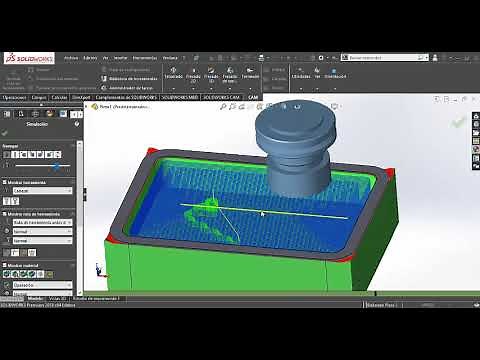Screen dimensions: 480x360
Task: Open the PropertyManager tab icon
Action: (21, 114)
